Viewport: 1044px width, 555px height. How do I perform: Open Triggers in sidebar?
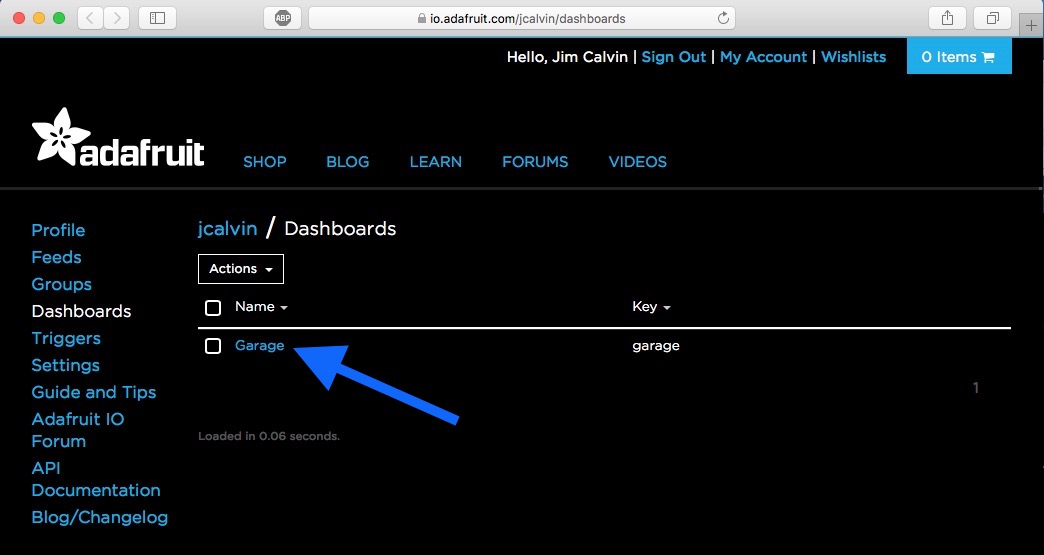click(66, 338)
